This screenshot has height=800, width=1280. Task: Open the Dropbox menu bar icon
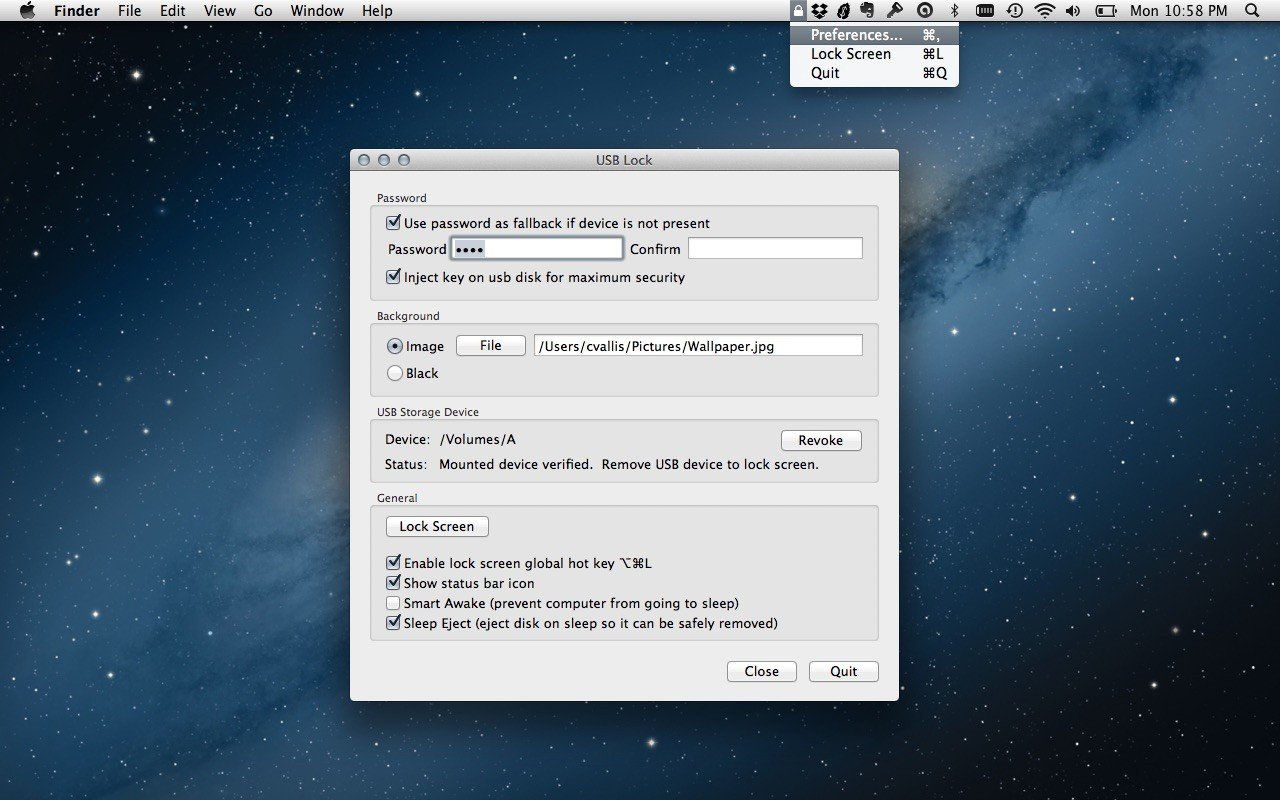click(820, 11)
